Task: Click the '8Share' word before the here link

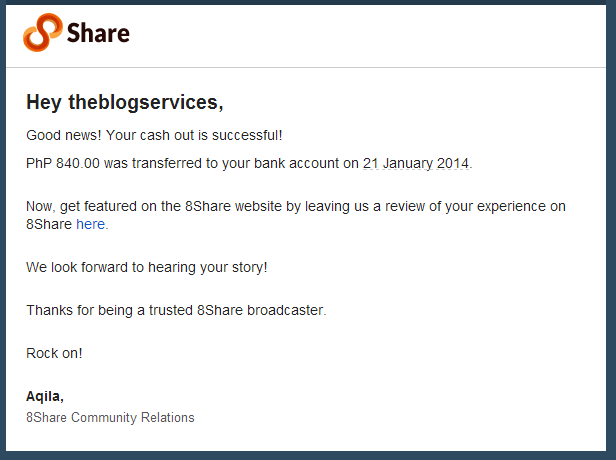Action: tap(49, 224)
